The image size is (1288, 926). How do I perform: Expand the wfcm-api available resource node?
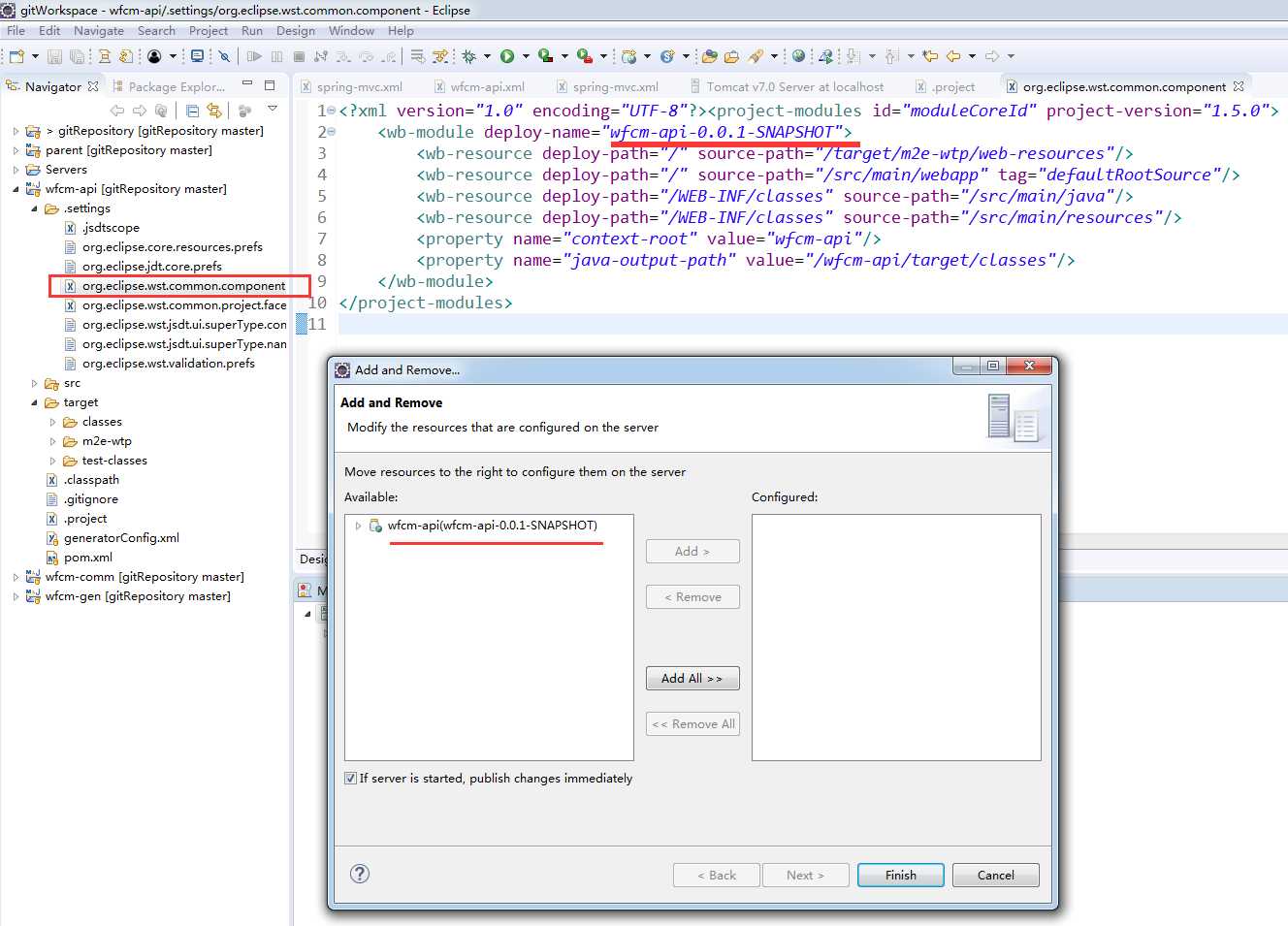pos(358,526)
